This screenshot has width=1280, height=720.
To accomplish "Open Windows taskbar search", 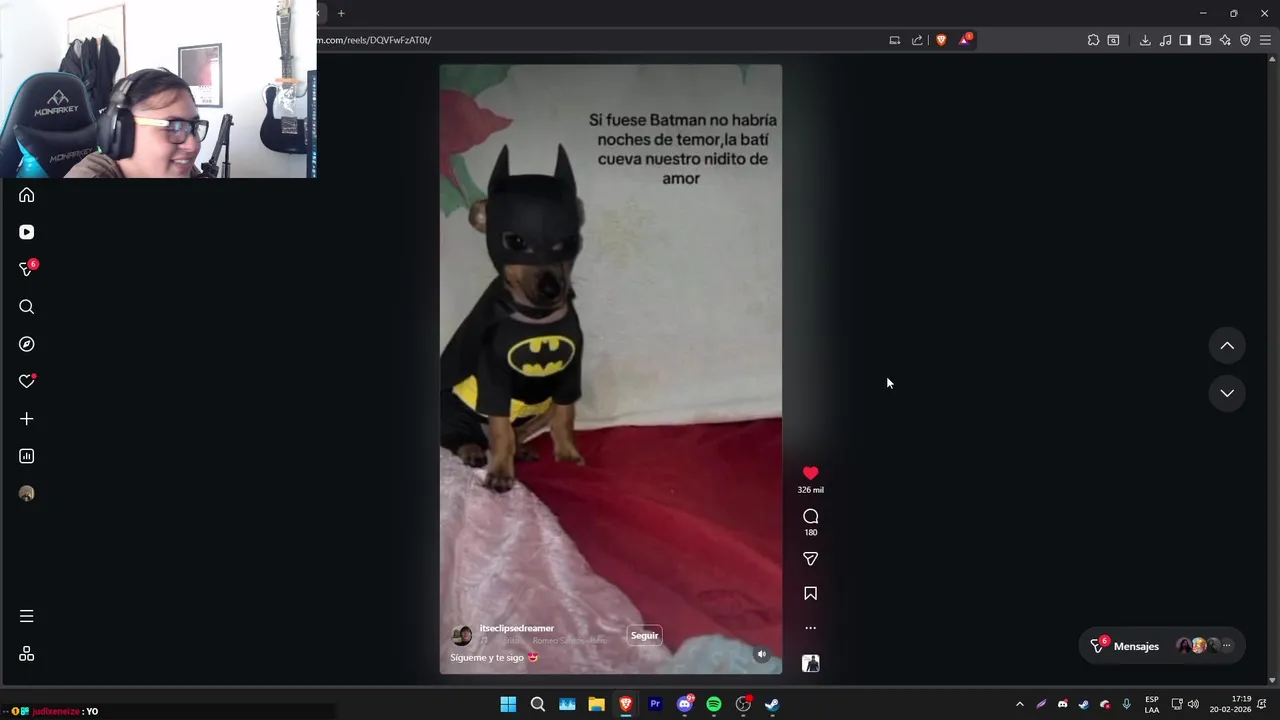I will (538, 704).
